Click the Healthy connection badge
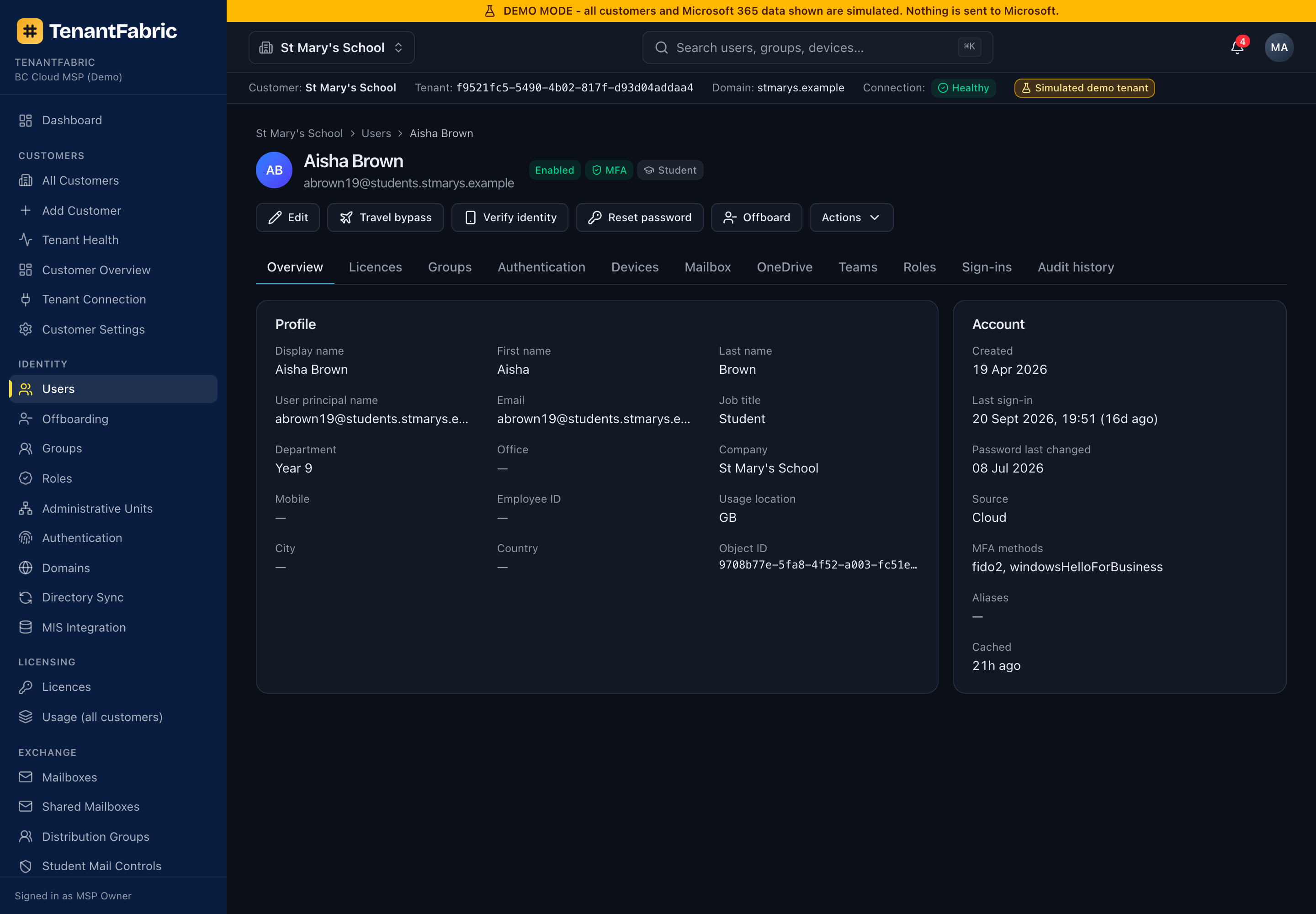1316x914 pixels. [x=963, y=88]
